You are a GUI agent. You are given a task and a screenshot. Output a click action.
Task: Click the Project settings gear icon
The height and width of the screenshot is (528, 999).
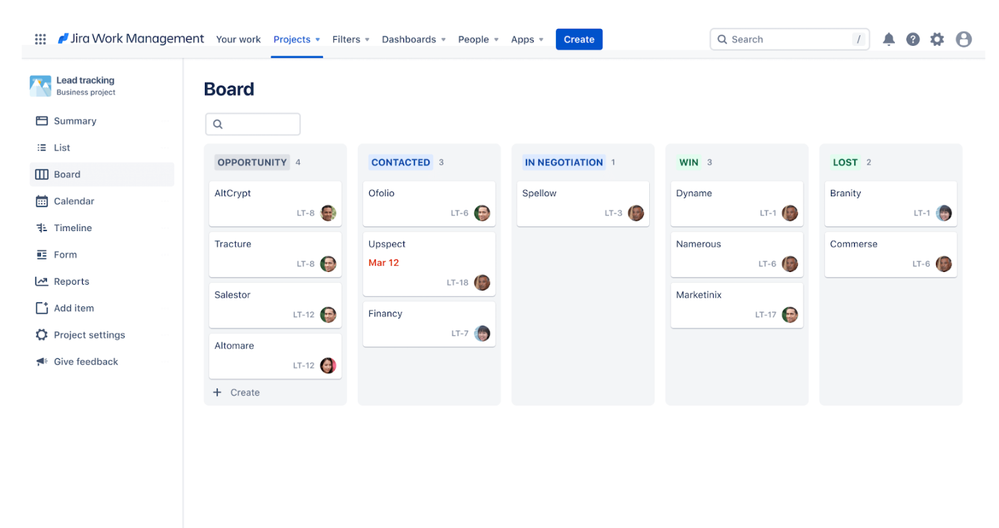coord(41,335)
